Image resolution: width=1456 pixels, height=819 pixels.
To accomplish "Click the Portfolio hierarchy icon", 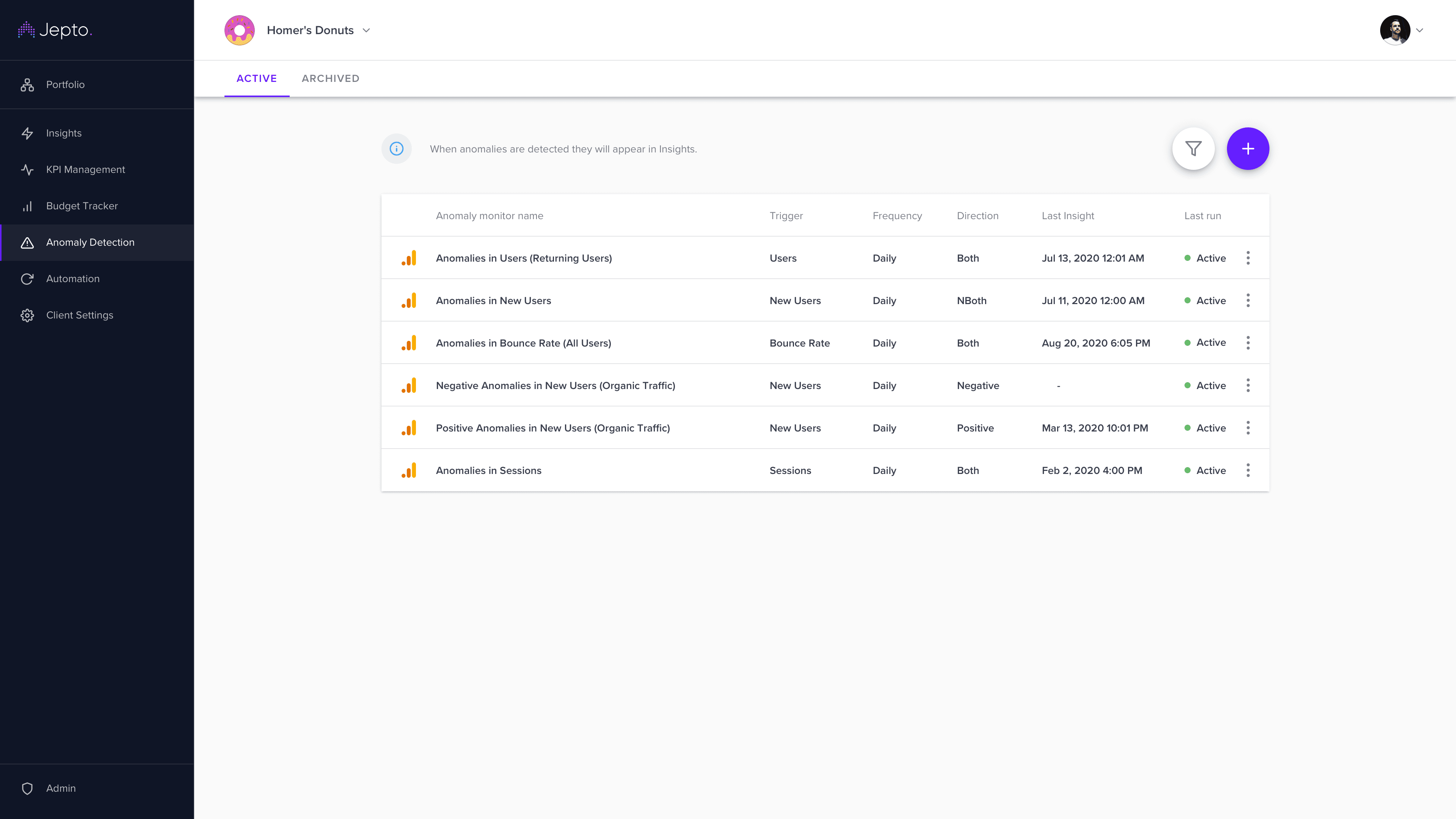I will (x=27, y=85).
